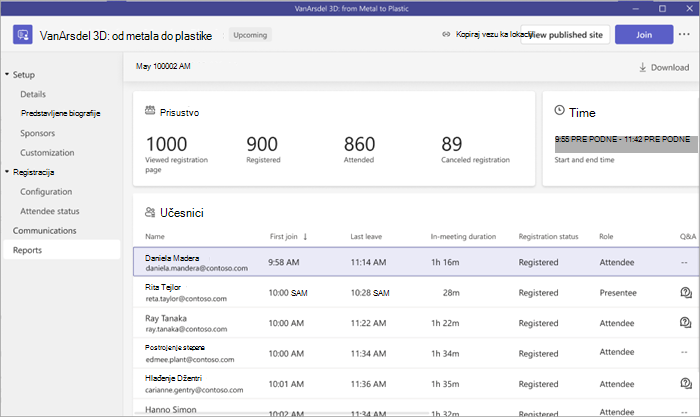Select Attendee status in the sidebar
700x417 pixels.
click(50, 211)
